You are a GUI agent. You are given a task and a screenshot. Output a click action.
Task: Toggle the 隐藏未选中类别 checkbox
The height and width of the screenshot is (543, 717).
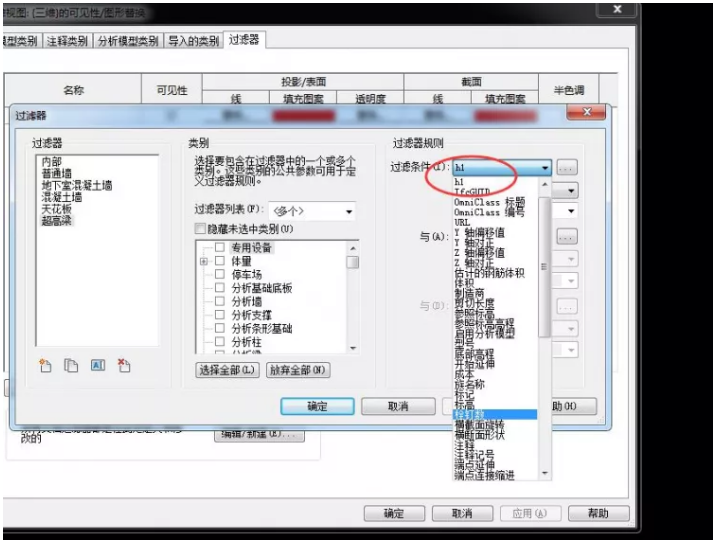click(200, 228)
